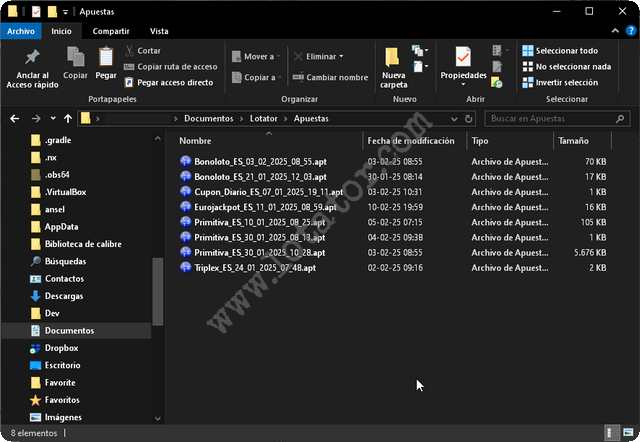Click the up-arrow to go to the parent folder

point(66,118)
